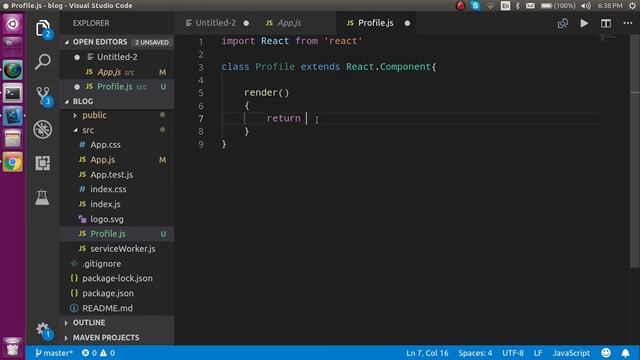Open the Manage gear in activity bar
This screenshot has height=360, width=640.
[x=43, y=330]
